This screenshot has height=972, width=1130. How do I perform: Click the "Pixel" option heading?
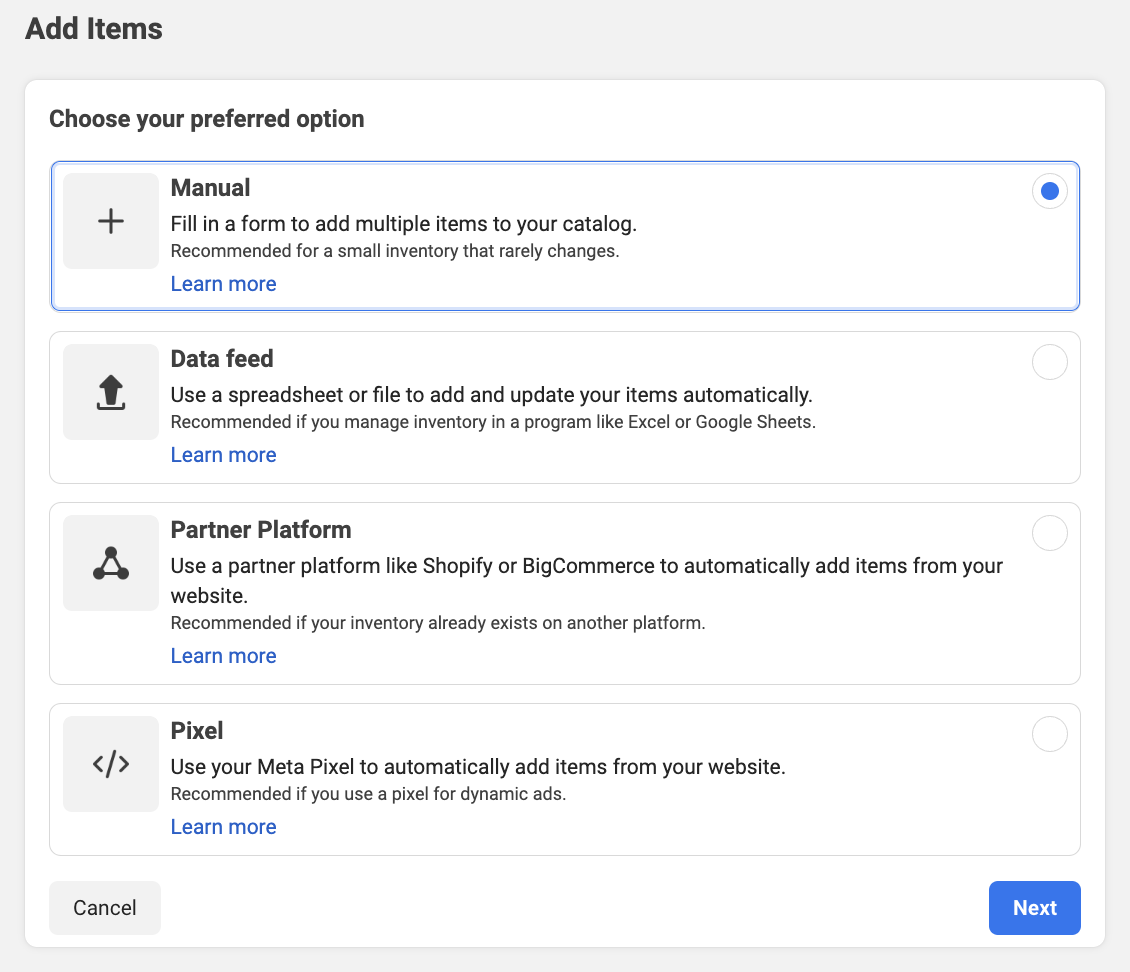pyautogui.click(x=197, y=731)
